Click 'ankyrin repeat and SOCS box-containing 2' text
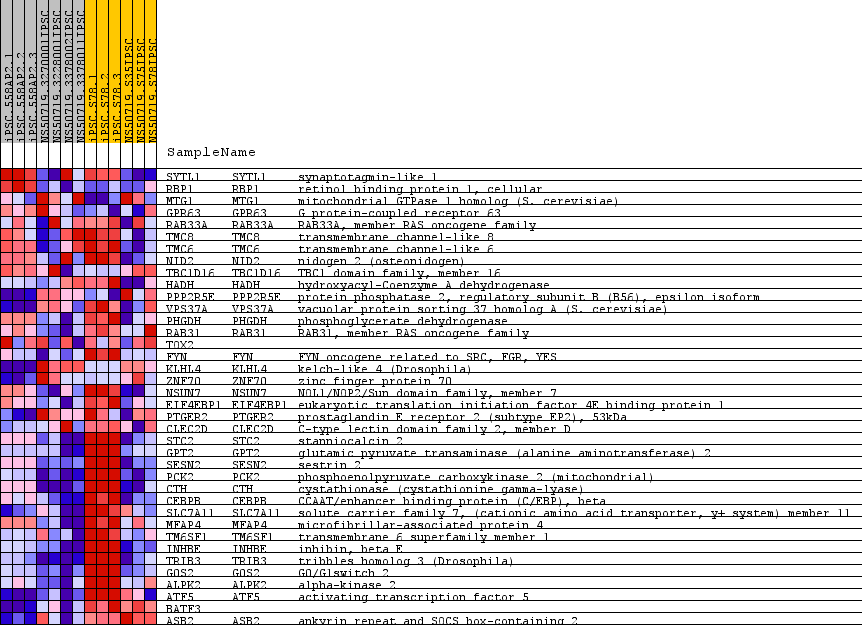This screenshot has height=625, width=862. click(437, 620)
